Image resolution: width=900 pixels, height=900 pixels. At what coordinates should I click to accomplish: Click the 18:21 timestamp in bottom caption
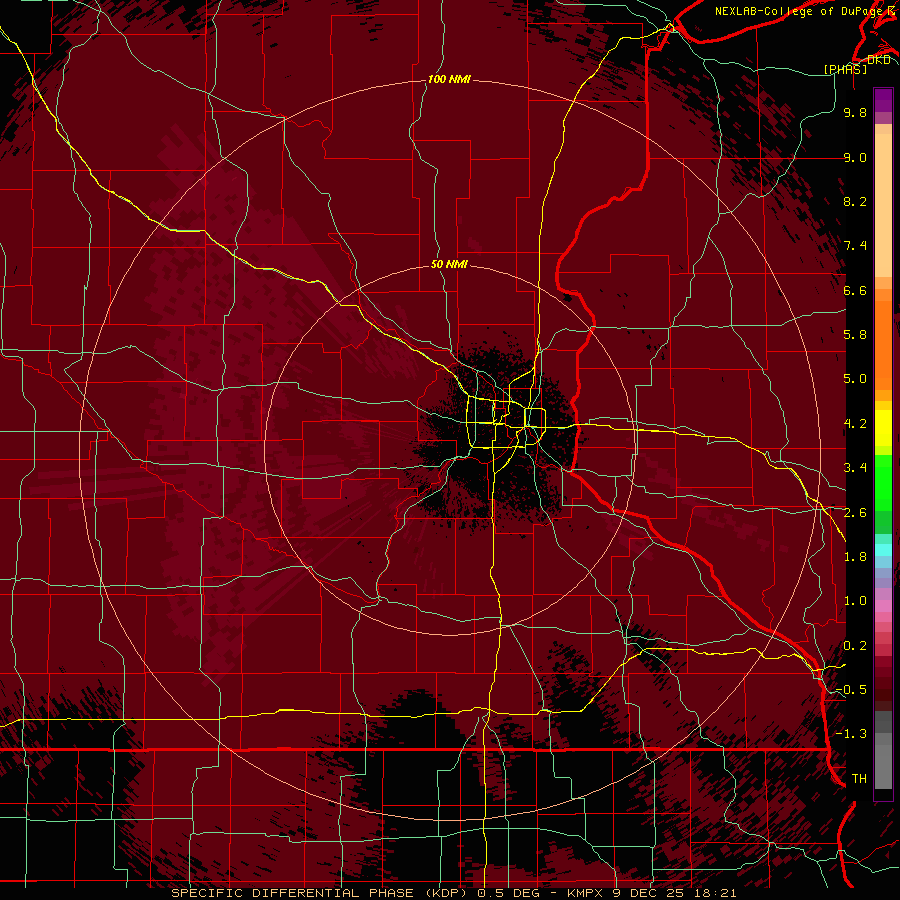point(716,893)
